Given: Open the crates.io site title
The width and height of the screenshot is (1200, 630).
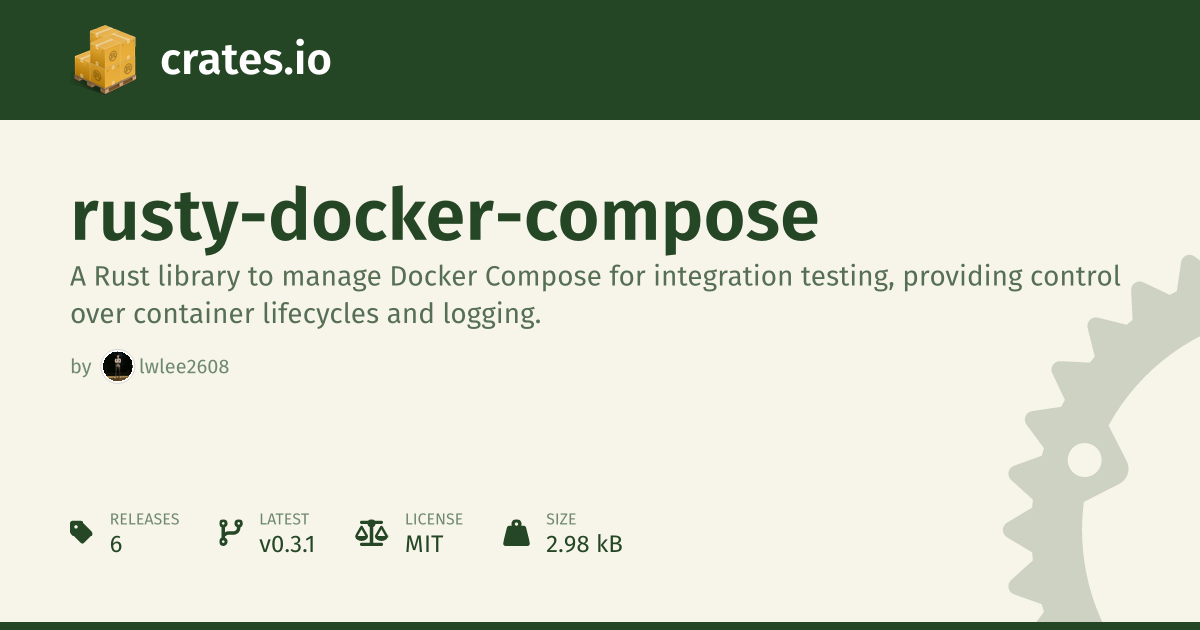Looking at the screenshot, I should pyautogui.click(x=245, y=60).
